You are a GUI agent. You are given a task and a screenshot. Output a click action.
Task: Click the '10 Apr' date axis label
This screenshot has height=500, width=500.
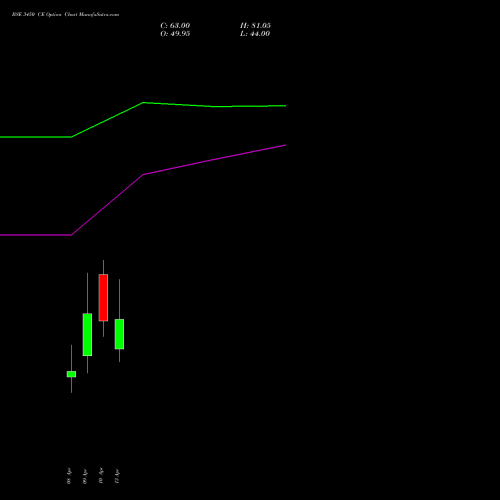pyautogui.click(x=101, y=476)
